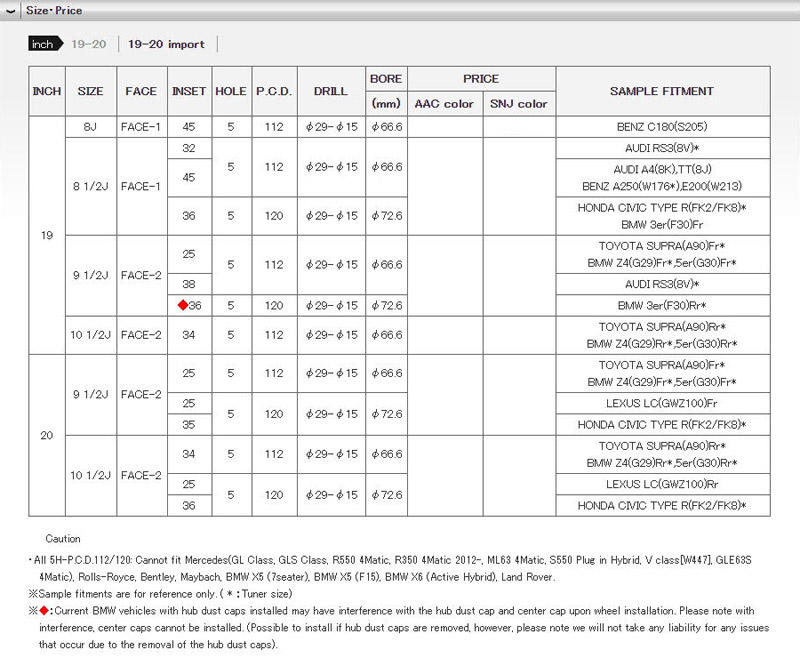Click the AAC color sub-header
The height and width of the screenshot is (666, 800).
coord(444,104)
